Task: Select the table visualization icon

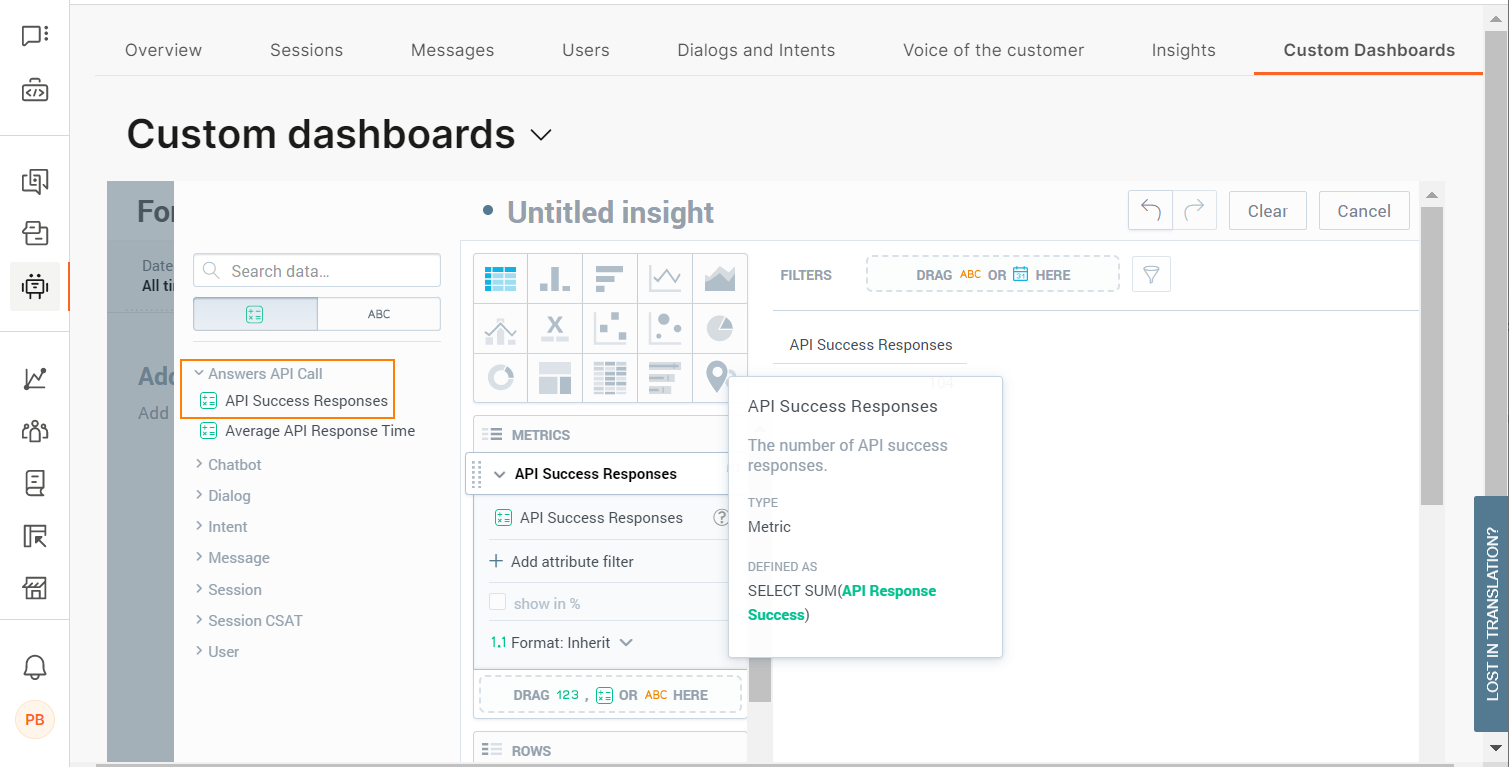Action: coord(500,278)
